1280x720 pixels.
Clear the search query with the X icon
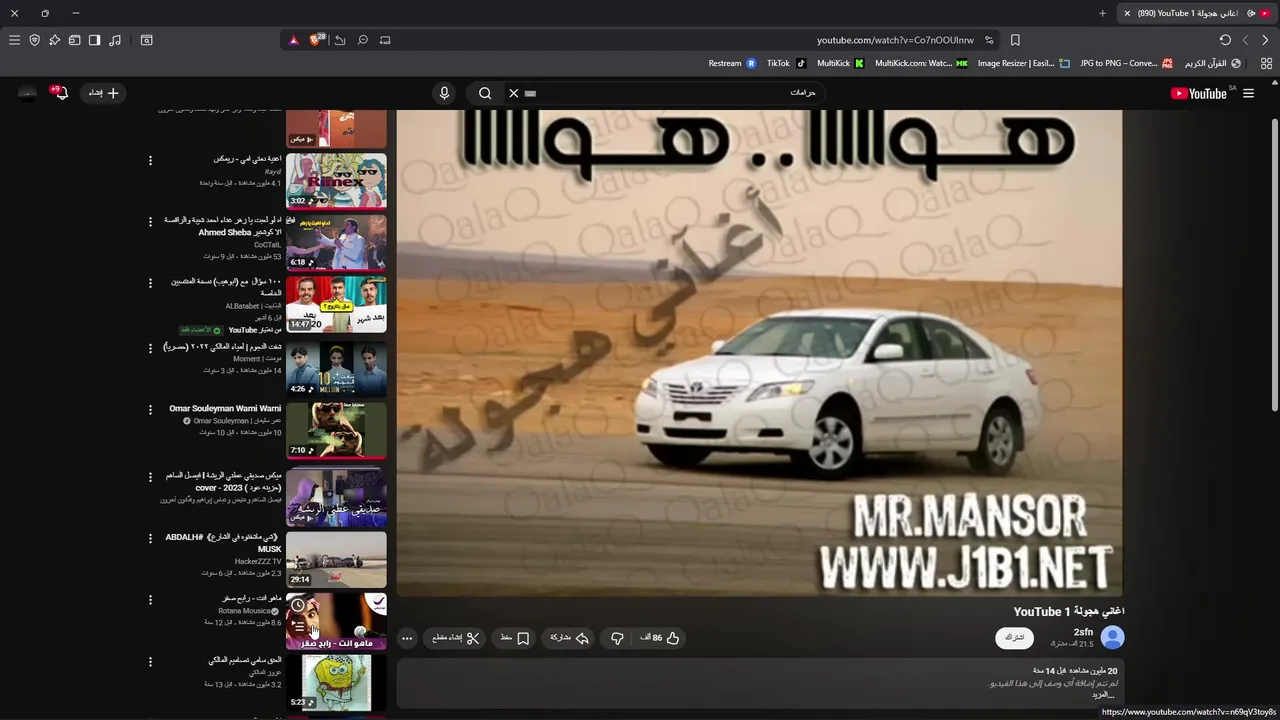(514, 93)
